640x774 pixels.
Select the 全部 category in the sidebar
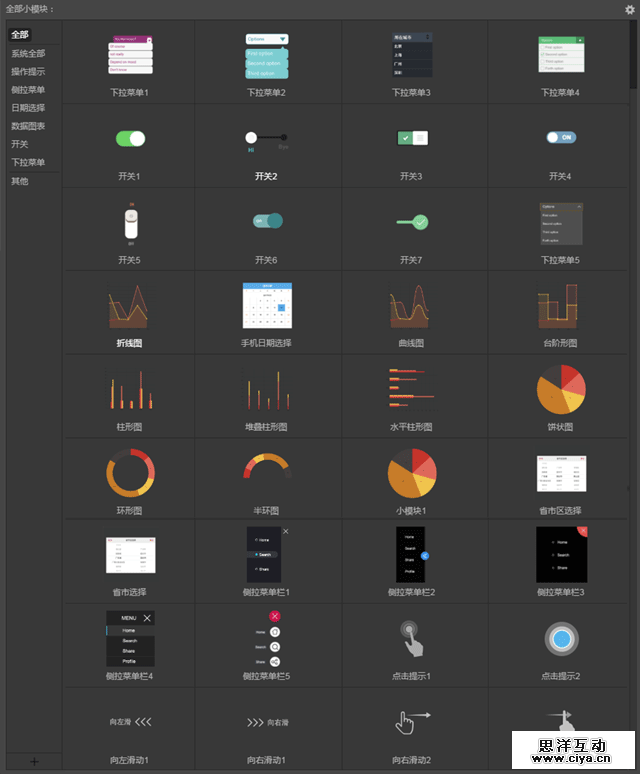coord(21,35)
